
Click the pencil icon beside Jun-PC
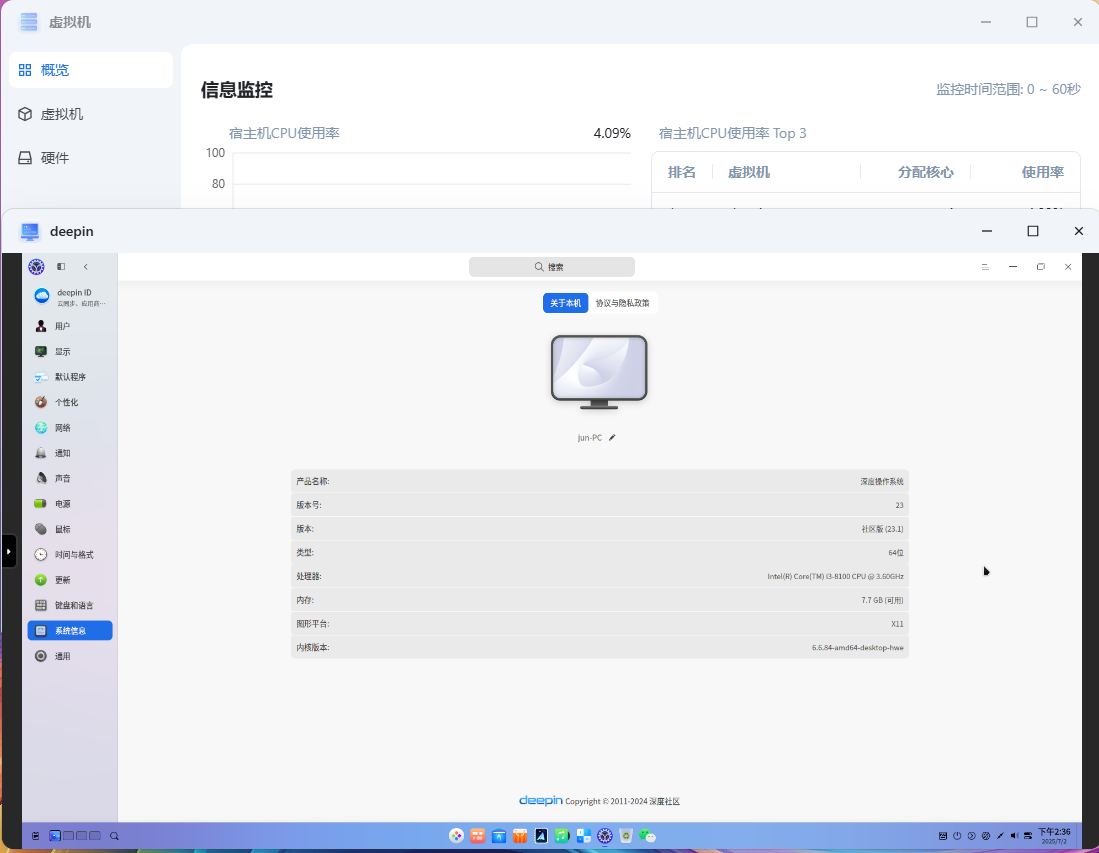612,437
